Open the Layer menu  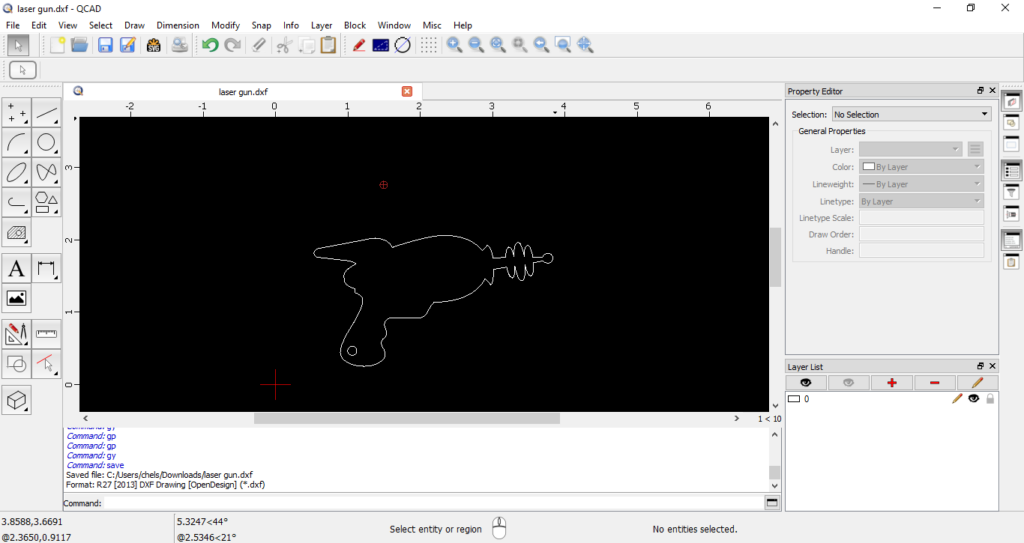321,25
